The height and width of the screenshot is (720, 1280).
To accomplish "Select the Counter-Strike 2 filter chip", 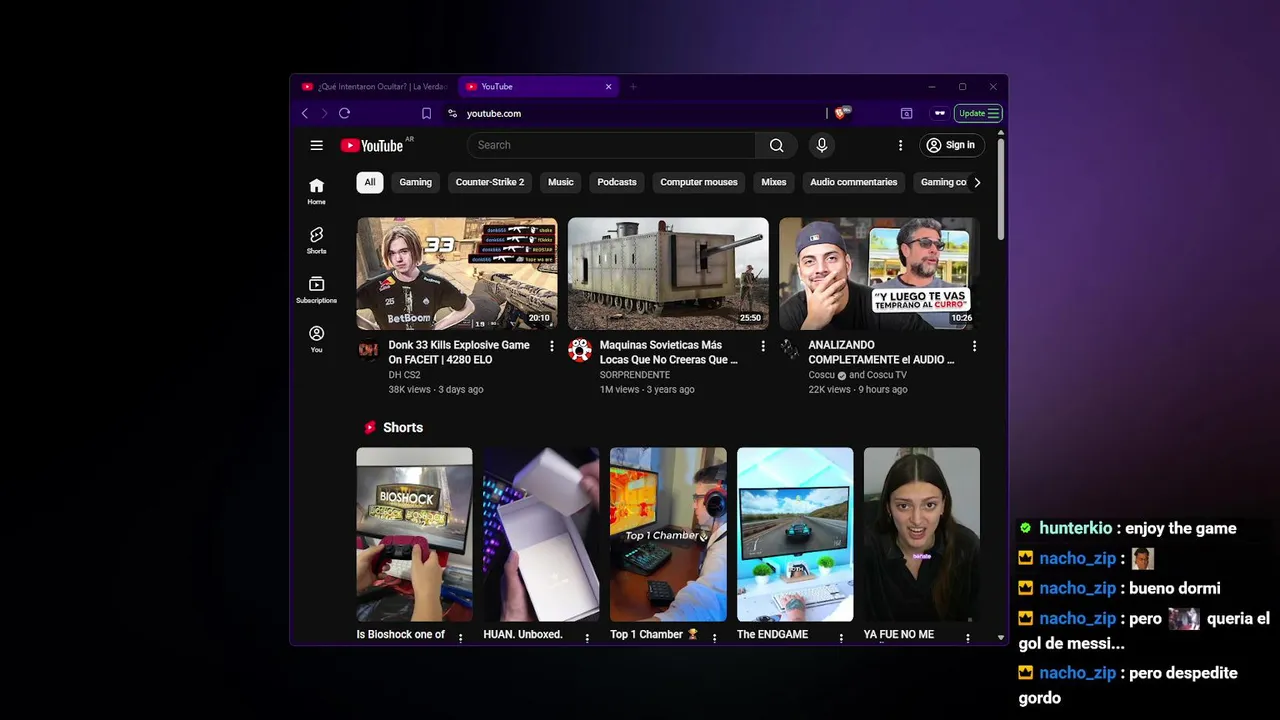I will (x=490, y=182).
